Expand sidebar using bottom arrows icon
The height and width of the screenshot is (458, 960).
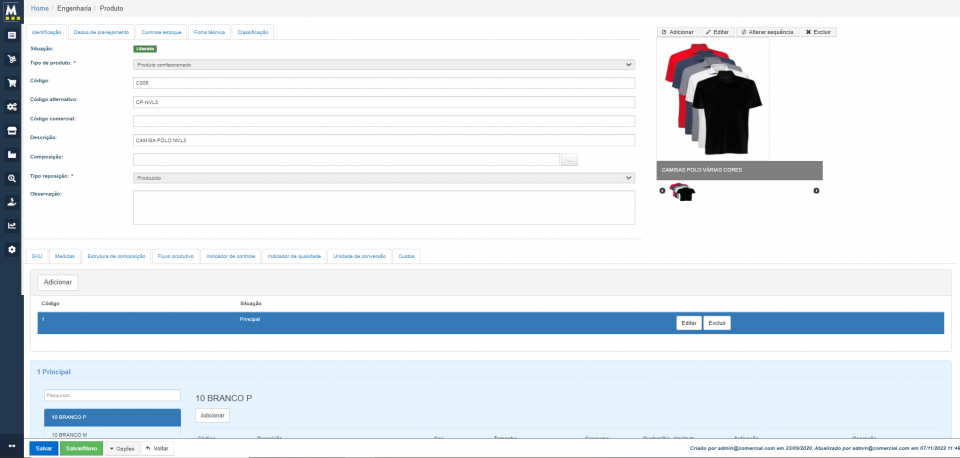click(12, 445)
